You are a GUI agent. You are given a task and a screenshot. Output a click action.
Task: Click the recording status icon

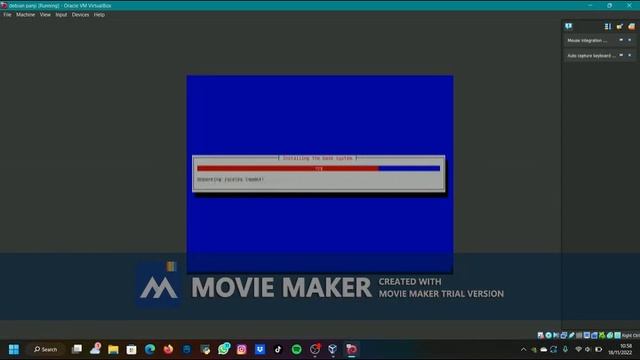594,336
